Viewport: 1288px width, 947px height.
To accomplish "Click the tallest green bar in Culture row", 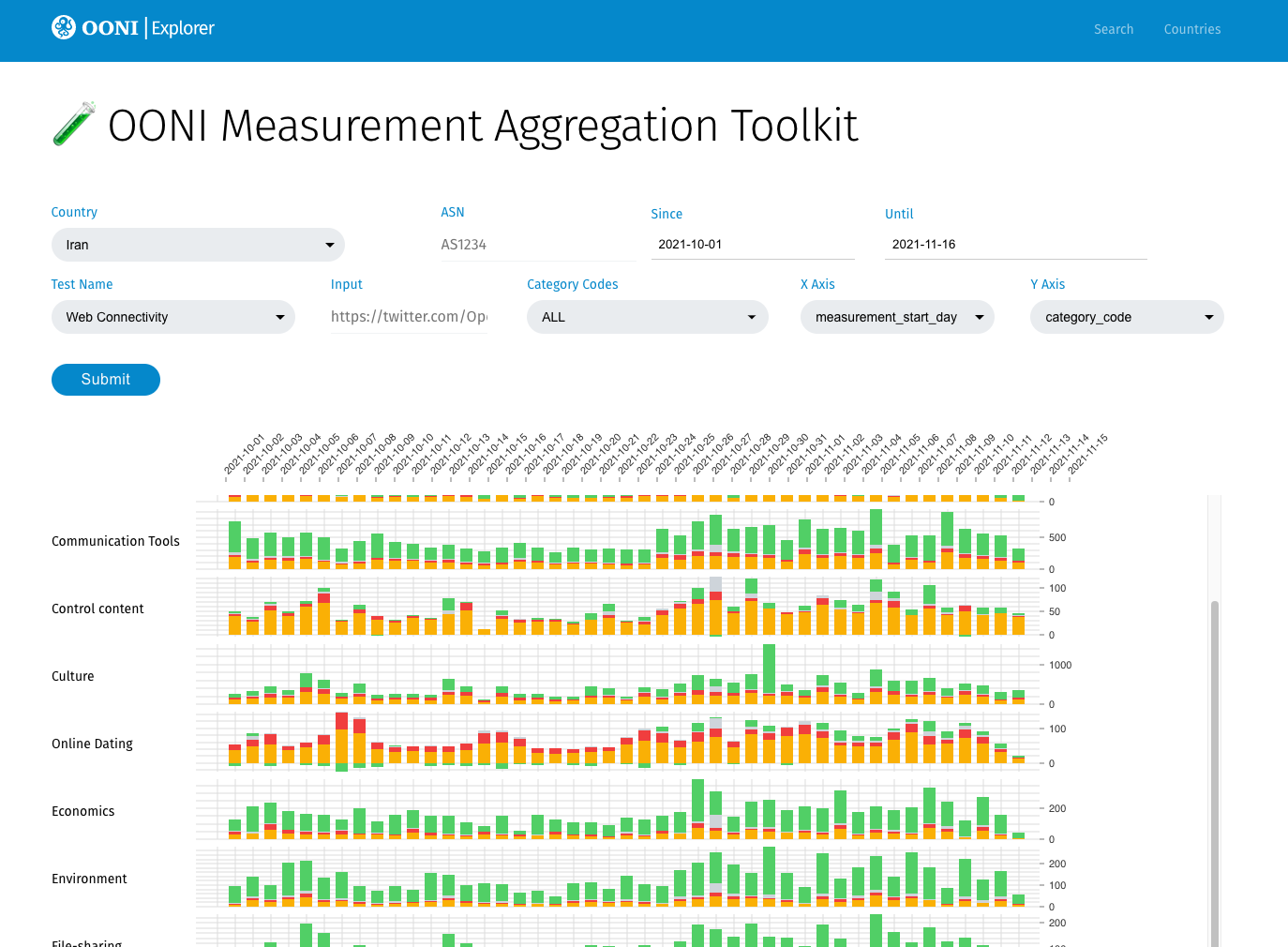I will coord(770,668).
